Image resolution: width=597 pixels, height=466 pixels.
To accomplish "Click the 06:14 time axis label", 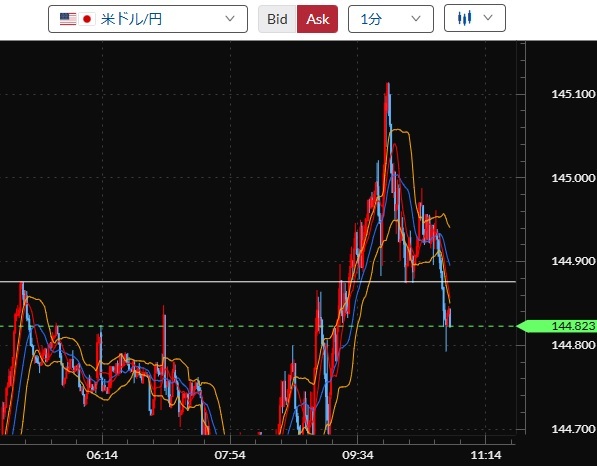I will coord(102,455).
